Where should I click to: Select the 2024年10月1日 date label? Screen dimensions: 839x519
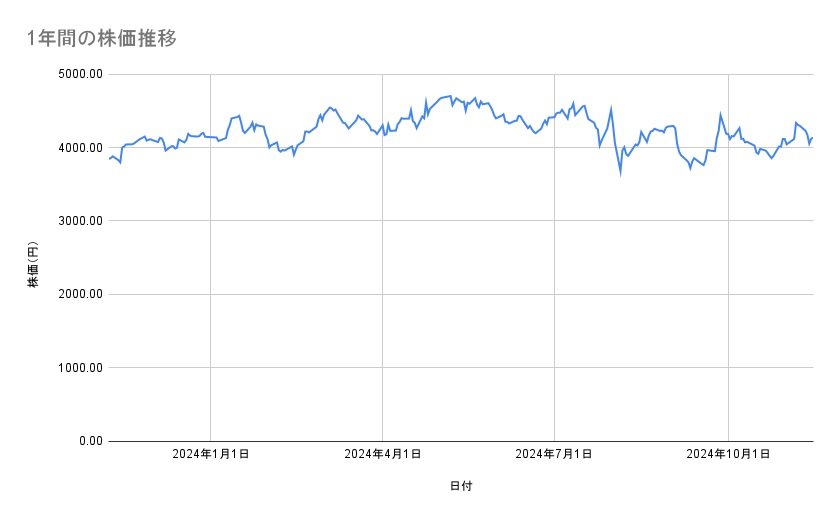728,454
